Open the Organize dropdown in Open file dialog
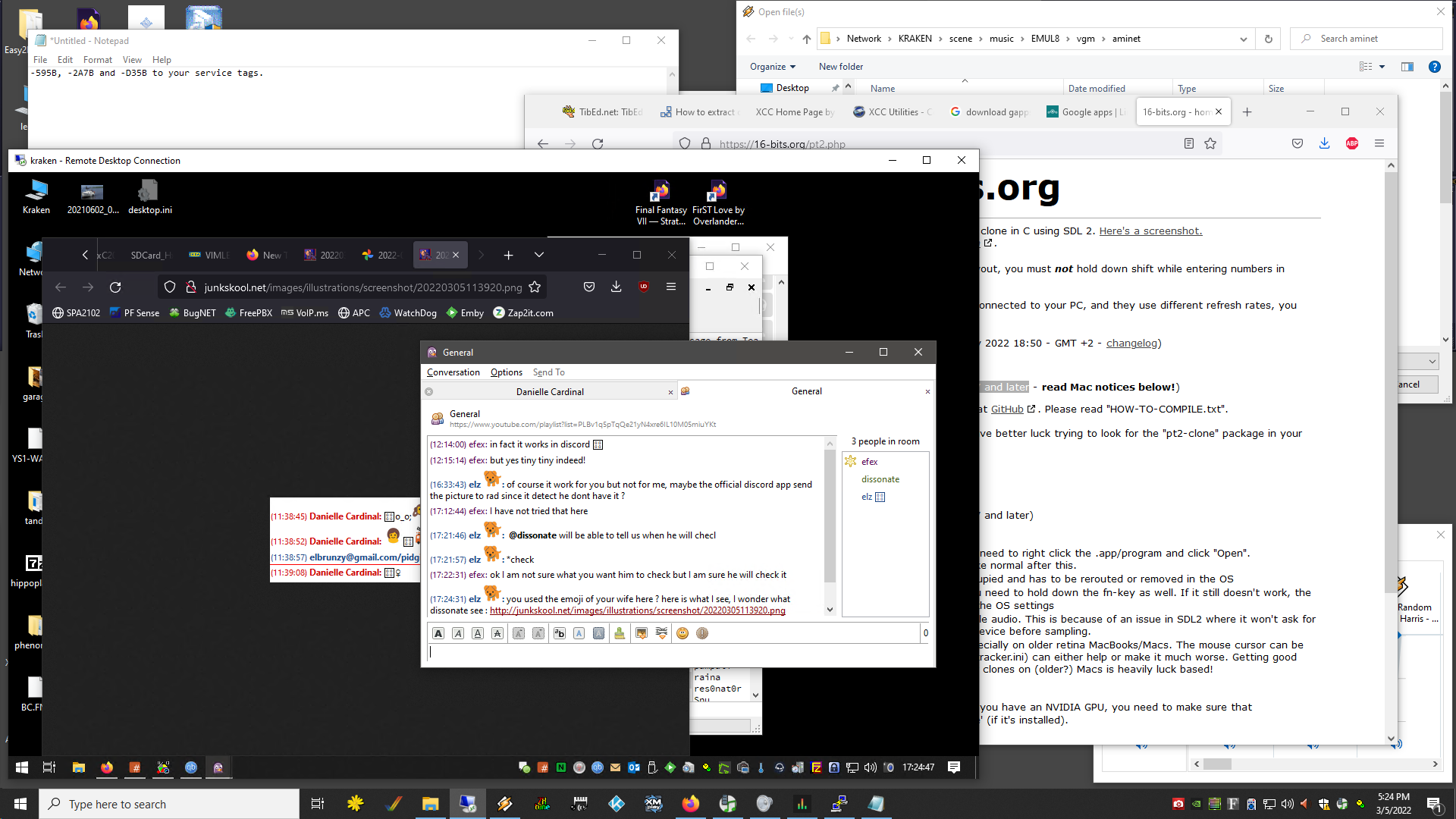This screenshot has width=1456, height=819. [x=773, y=67]
